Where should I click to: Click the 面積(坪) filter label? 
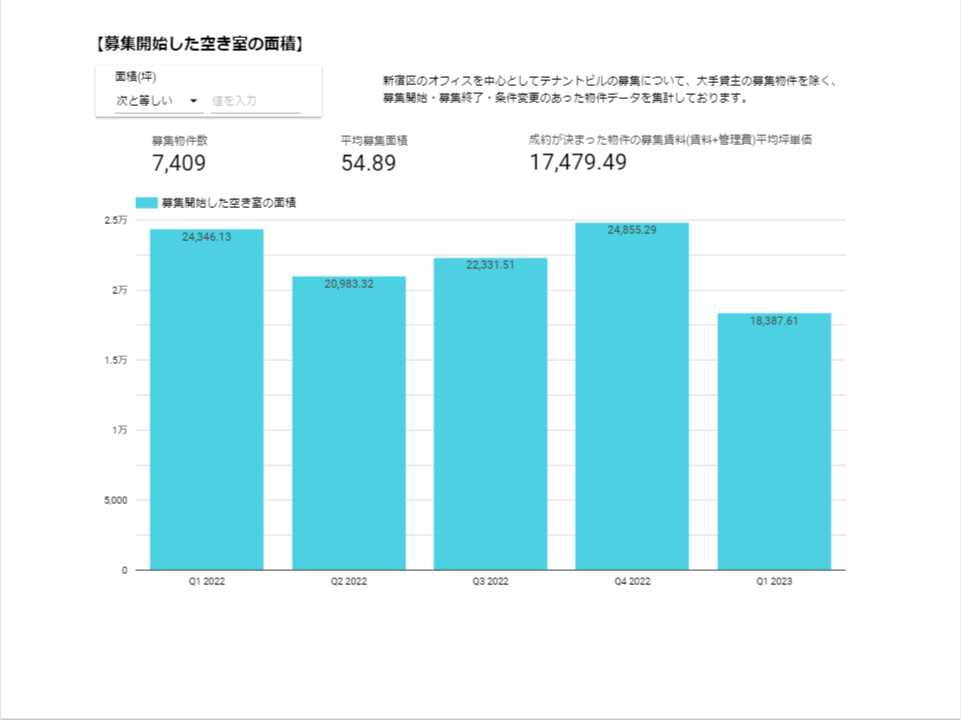point(135,77)
